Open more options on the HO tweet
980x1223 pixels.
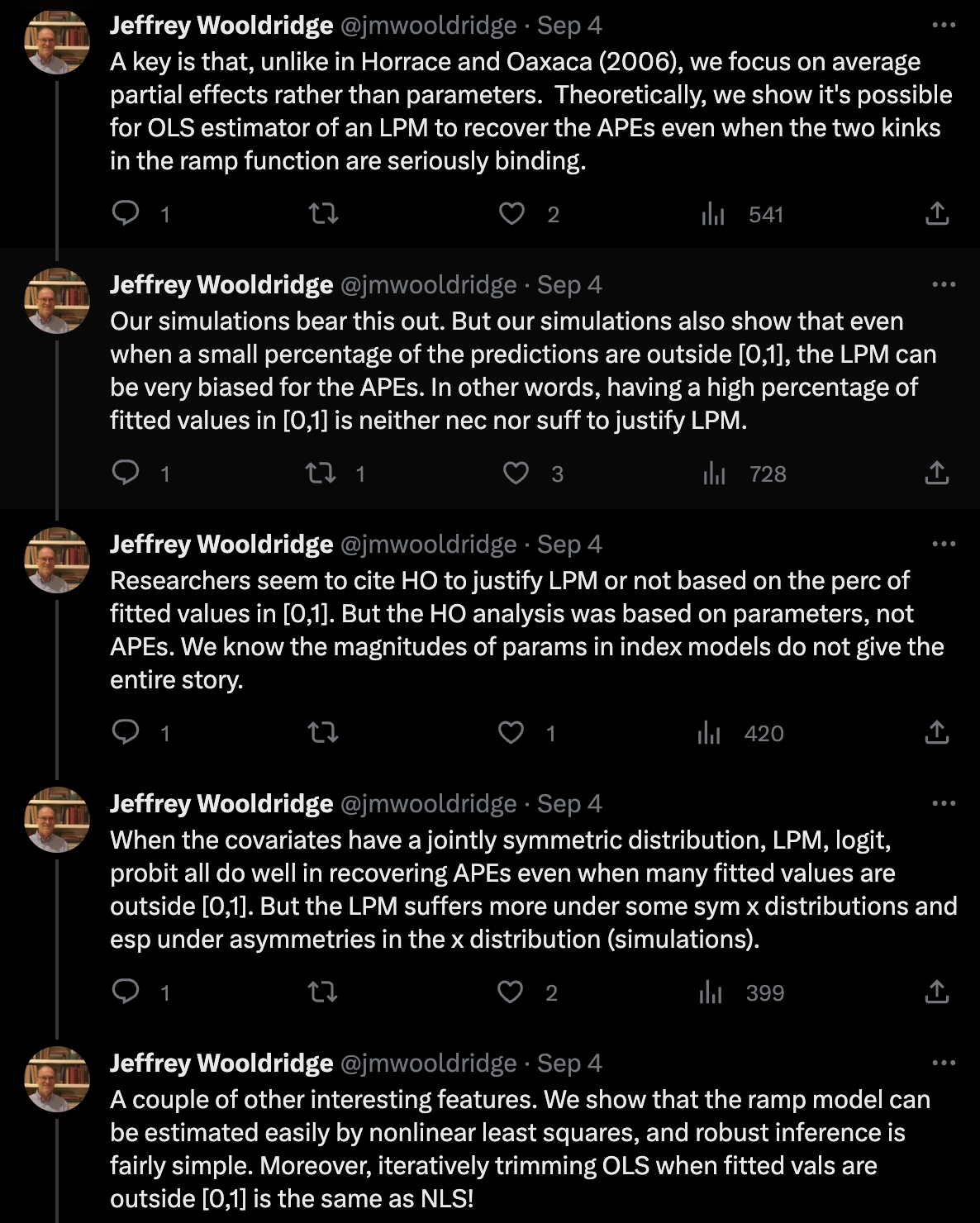click(943, 544)
